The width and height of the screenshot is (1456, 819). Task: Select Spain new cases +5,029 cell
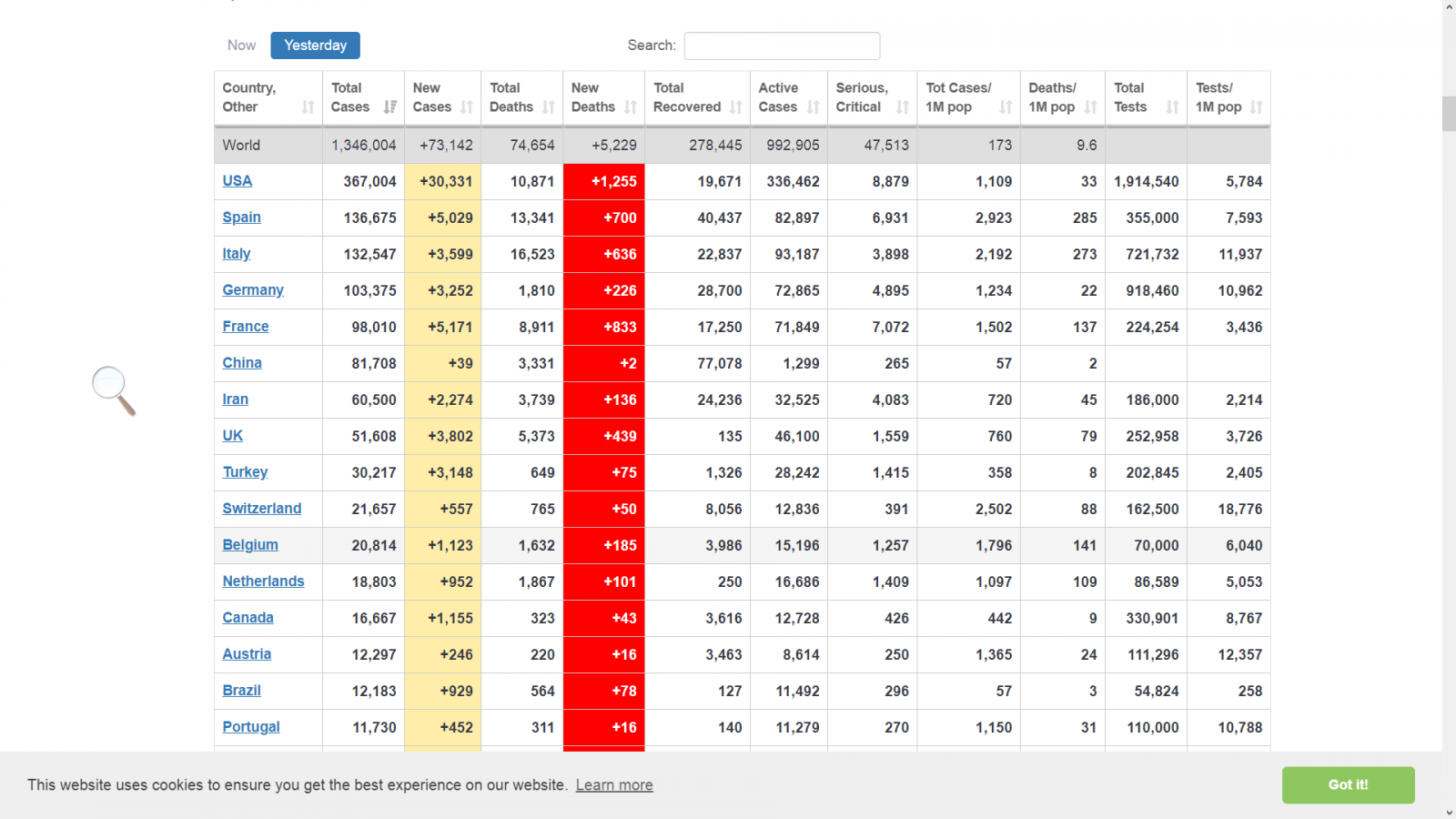coord(443,218)
